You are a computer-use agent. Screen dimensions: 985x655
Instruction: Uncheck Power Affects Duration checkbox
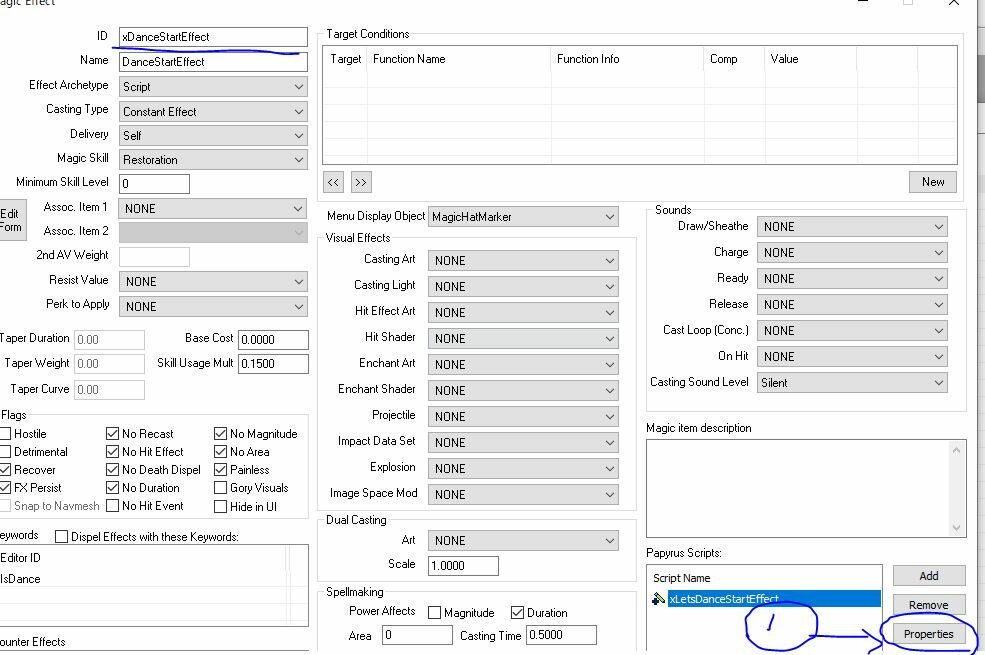(x=518, y=612)
